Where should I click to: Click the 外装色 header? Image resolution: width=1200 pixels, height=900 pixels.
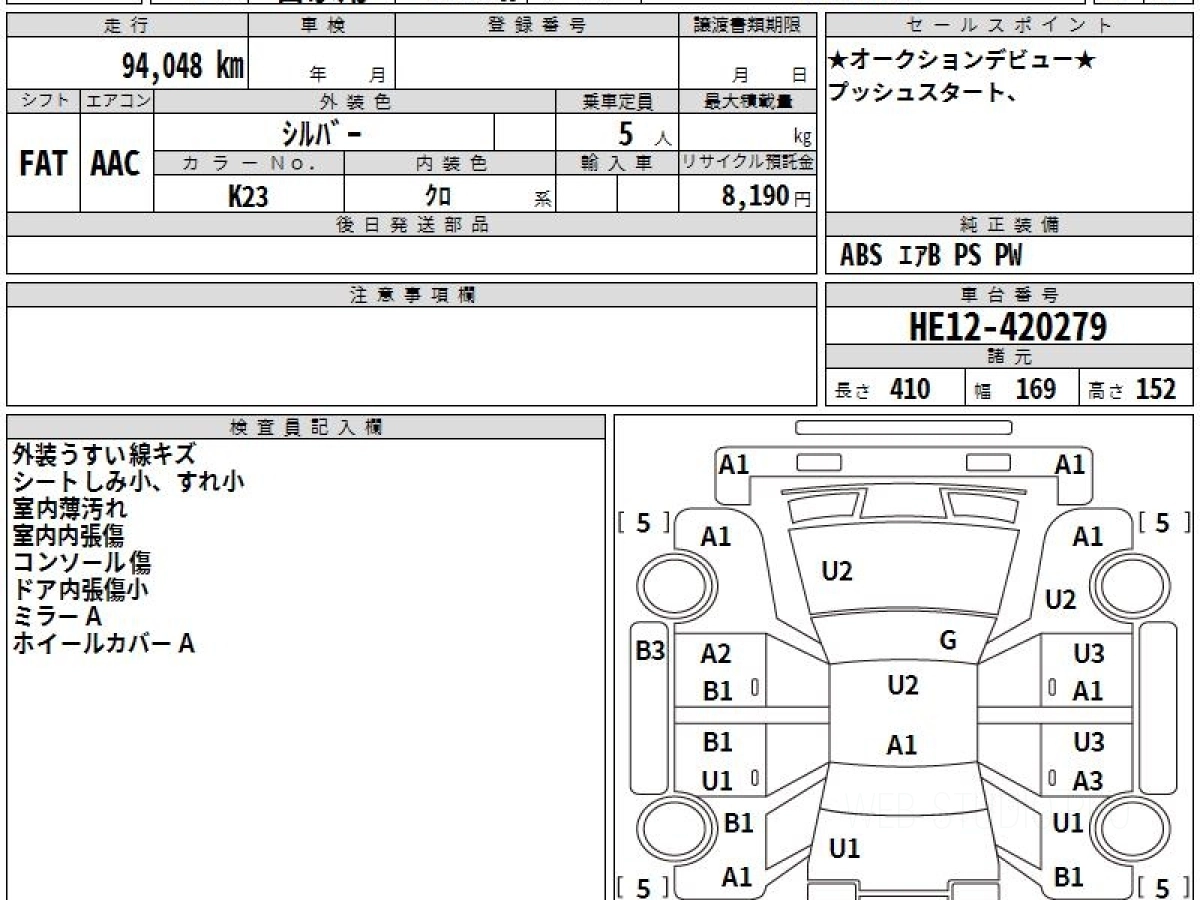(355, 101)
